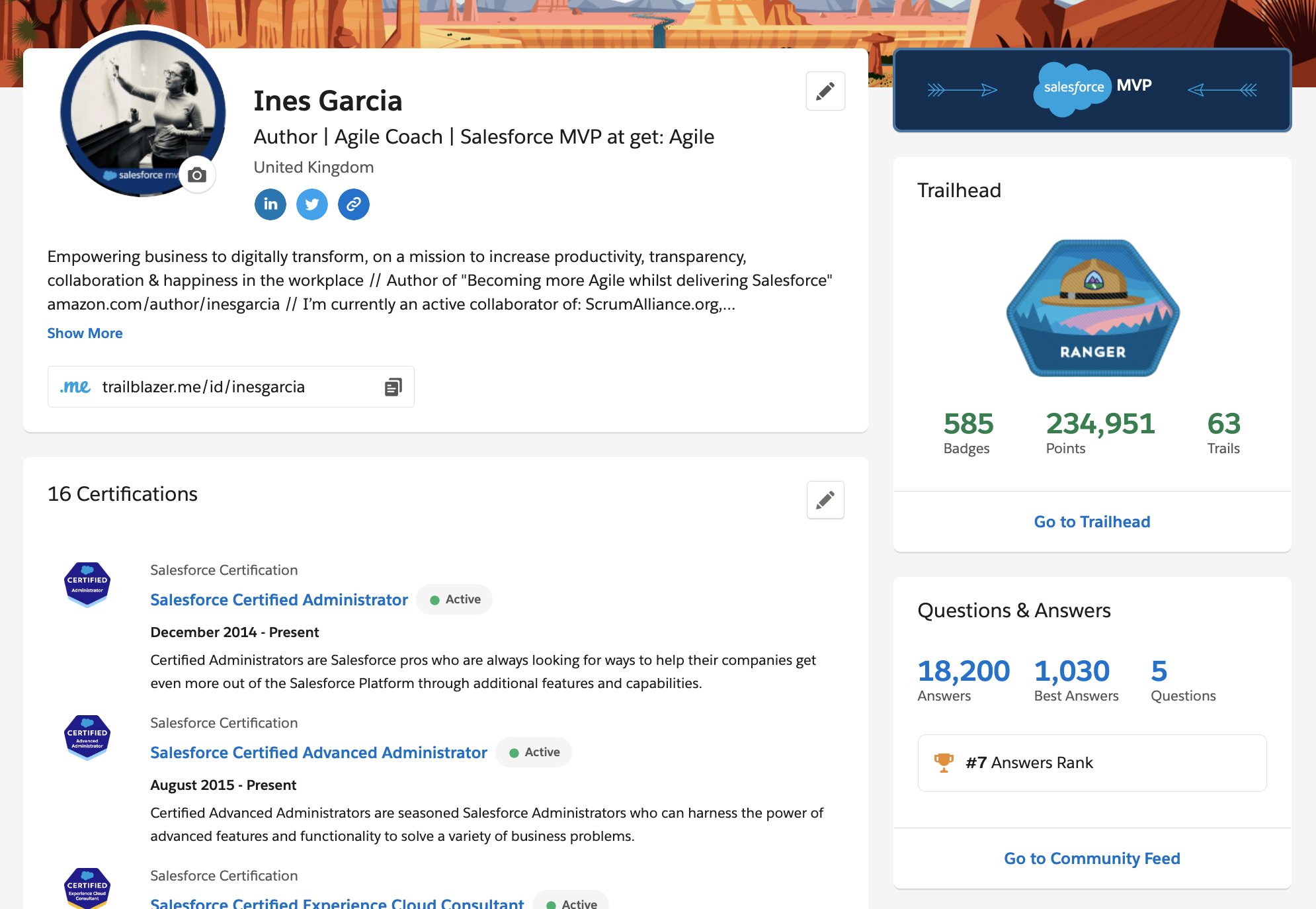Change profile photo with camera icon
Screen dimensions: 1316x909
pos(197,175)
